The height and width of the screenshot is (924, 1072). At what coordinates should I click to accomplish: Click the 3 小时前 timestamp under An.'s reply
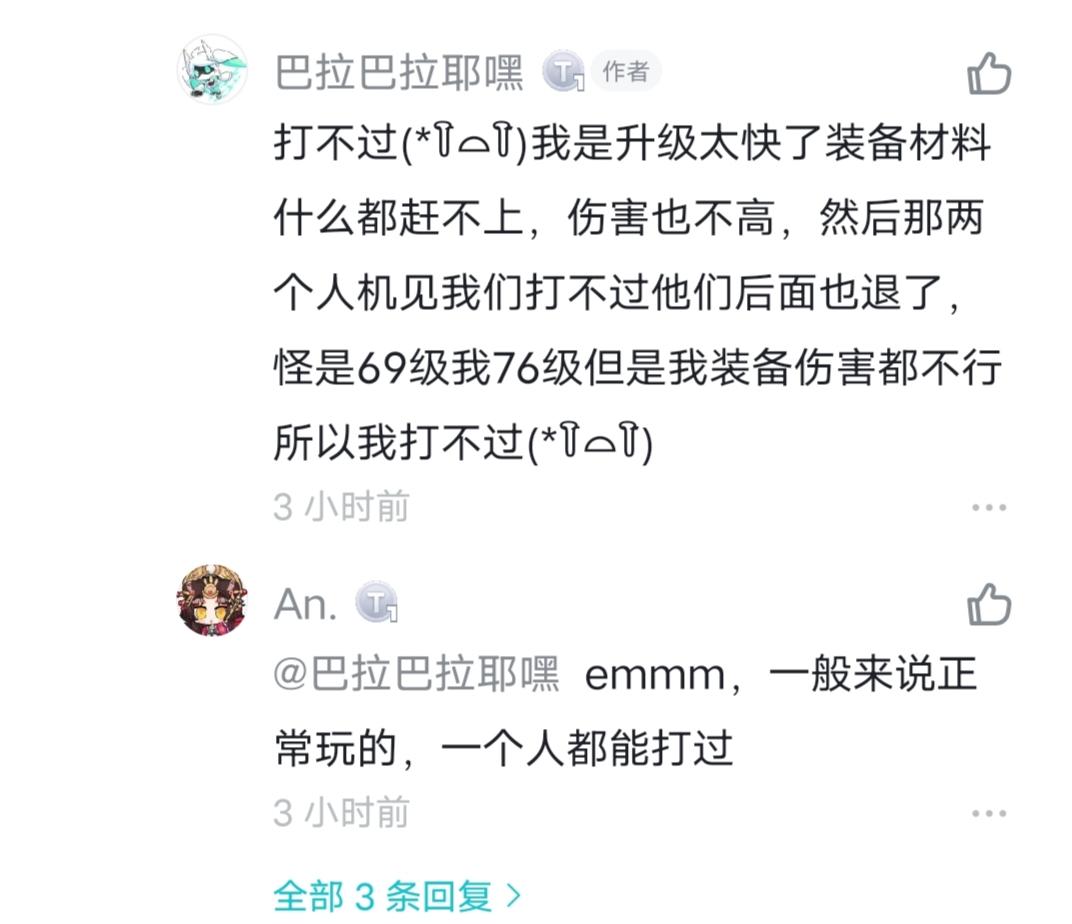pyautogui.click(x=342, y=813)
